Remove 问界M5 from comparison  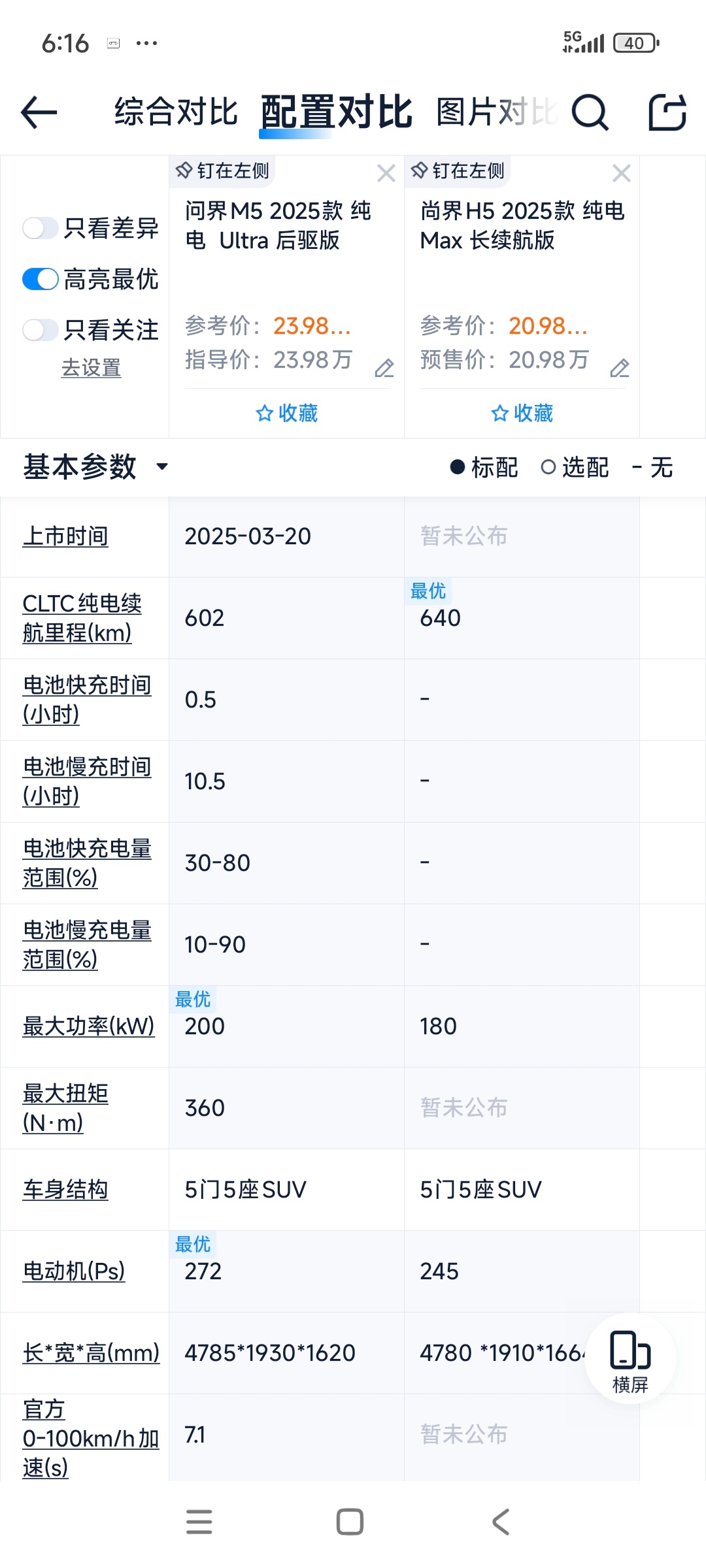pyautogui.click(x=386, y=173)
